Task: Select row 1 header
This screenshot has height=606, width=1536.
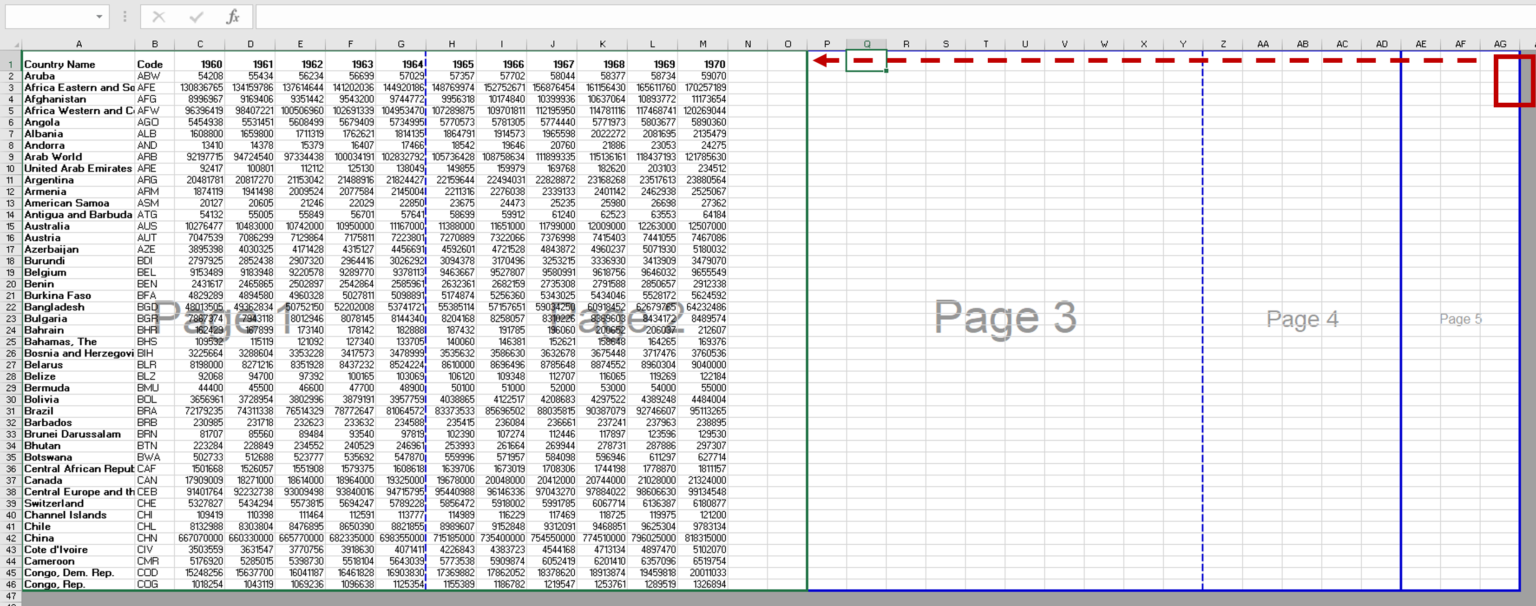Action: [x=9, y=63]
